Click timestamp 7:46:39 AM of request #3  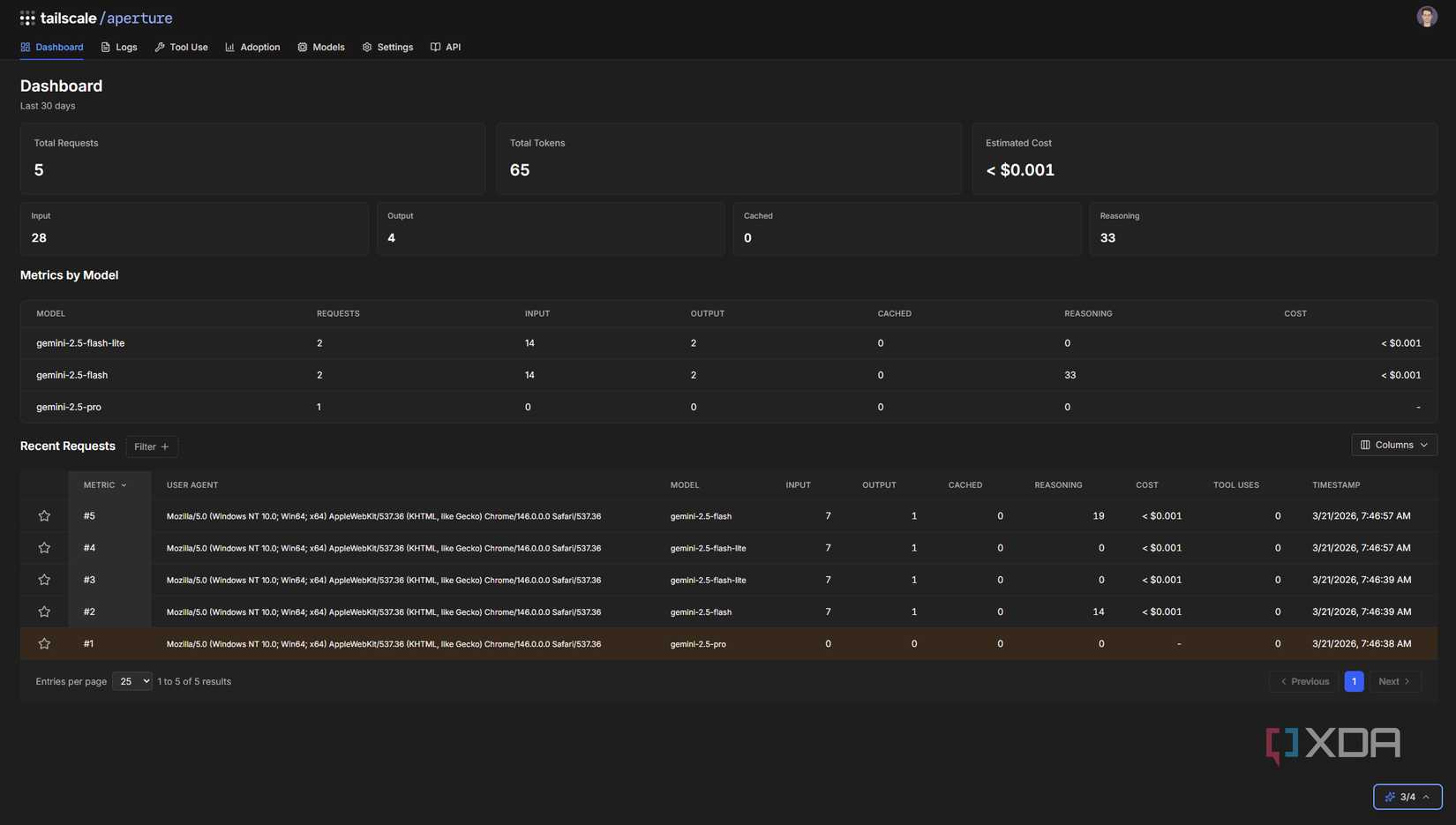[1362, 580]
